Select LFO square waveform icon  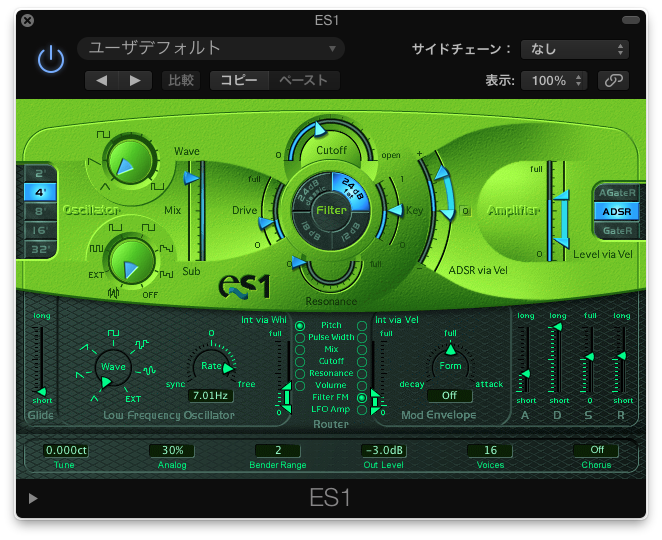pyautogui.click(x=113, y=333)
